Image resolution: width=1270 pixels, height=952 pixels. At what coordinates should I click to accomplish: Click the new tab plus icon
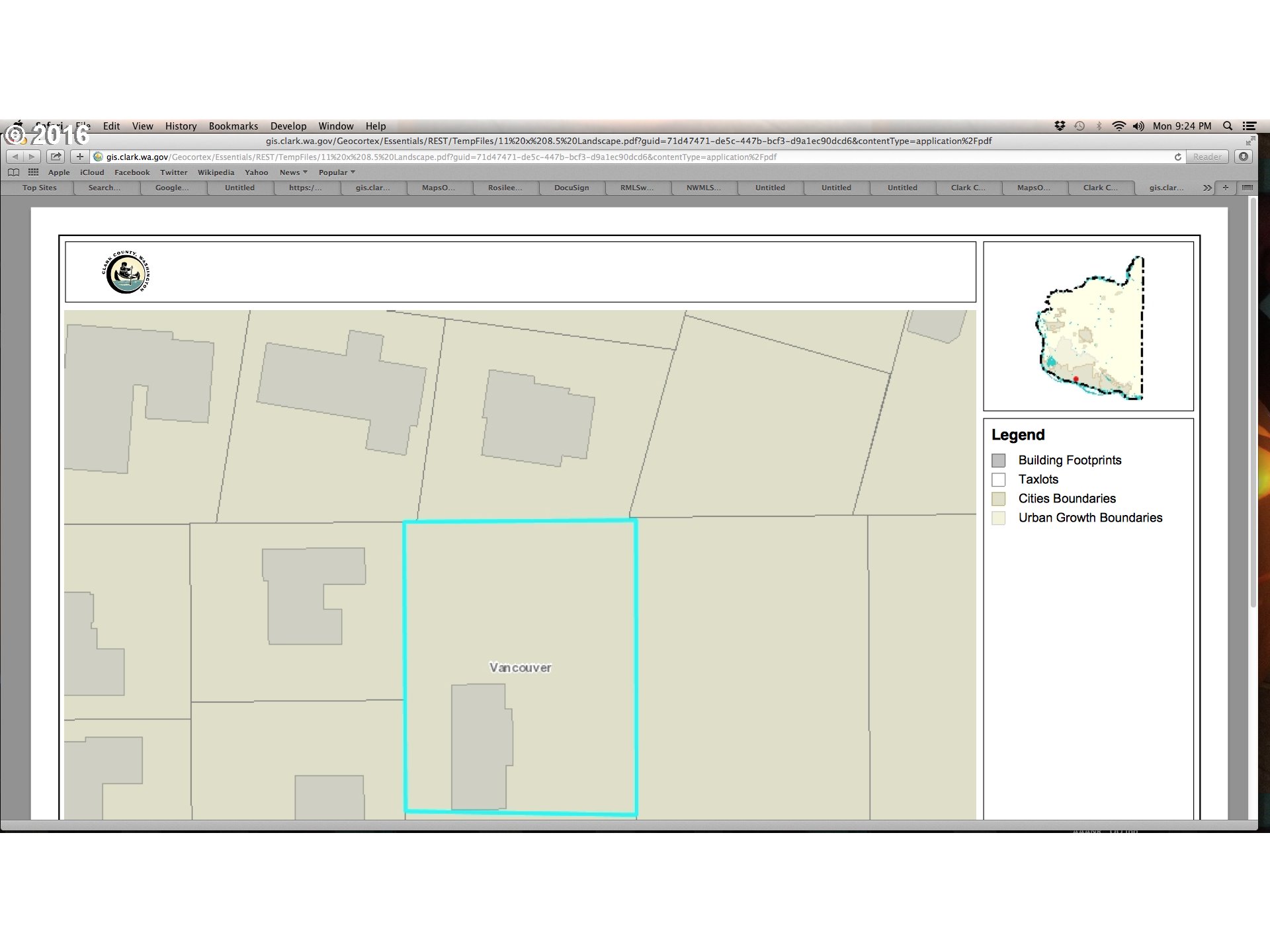pos(1225,188)
